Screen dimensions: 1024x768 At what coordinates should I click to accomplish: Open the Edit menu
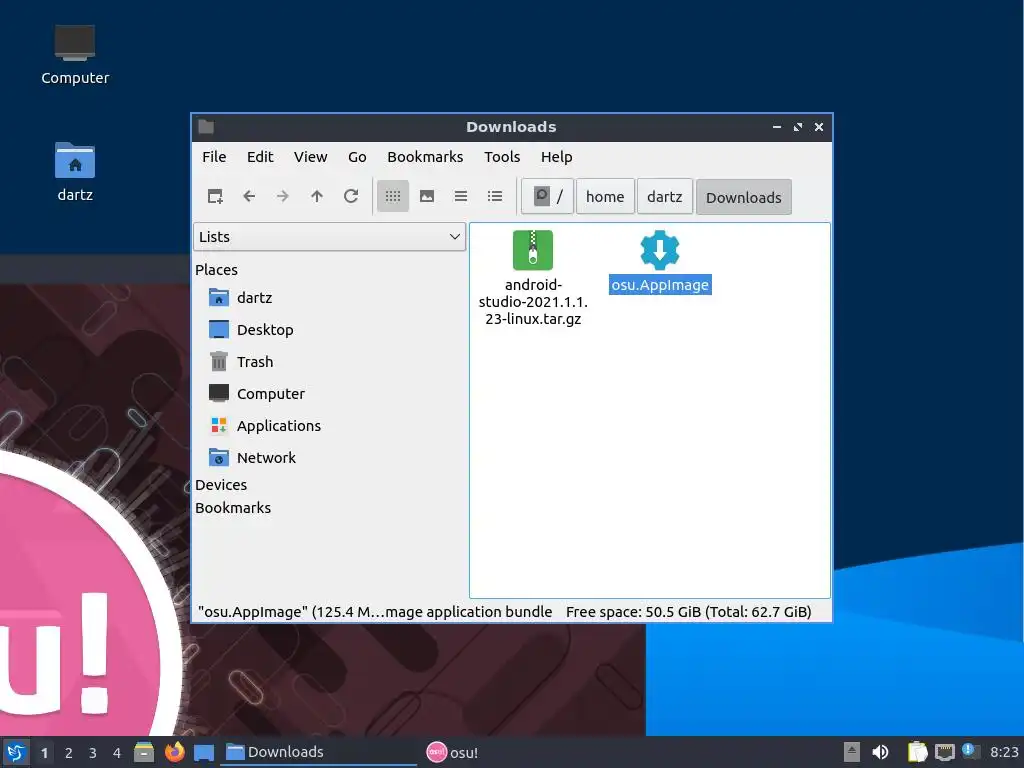coord(260,157)
